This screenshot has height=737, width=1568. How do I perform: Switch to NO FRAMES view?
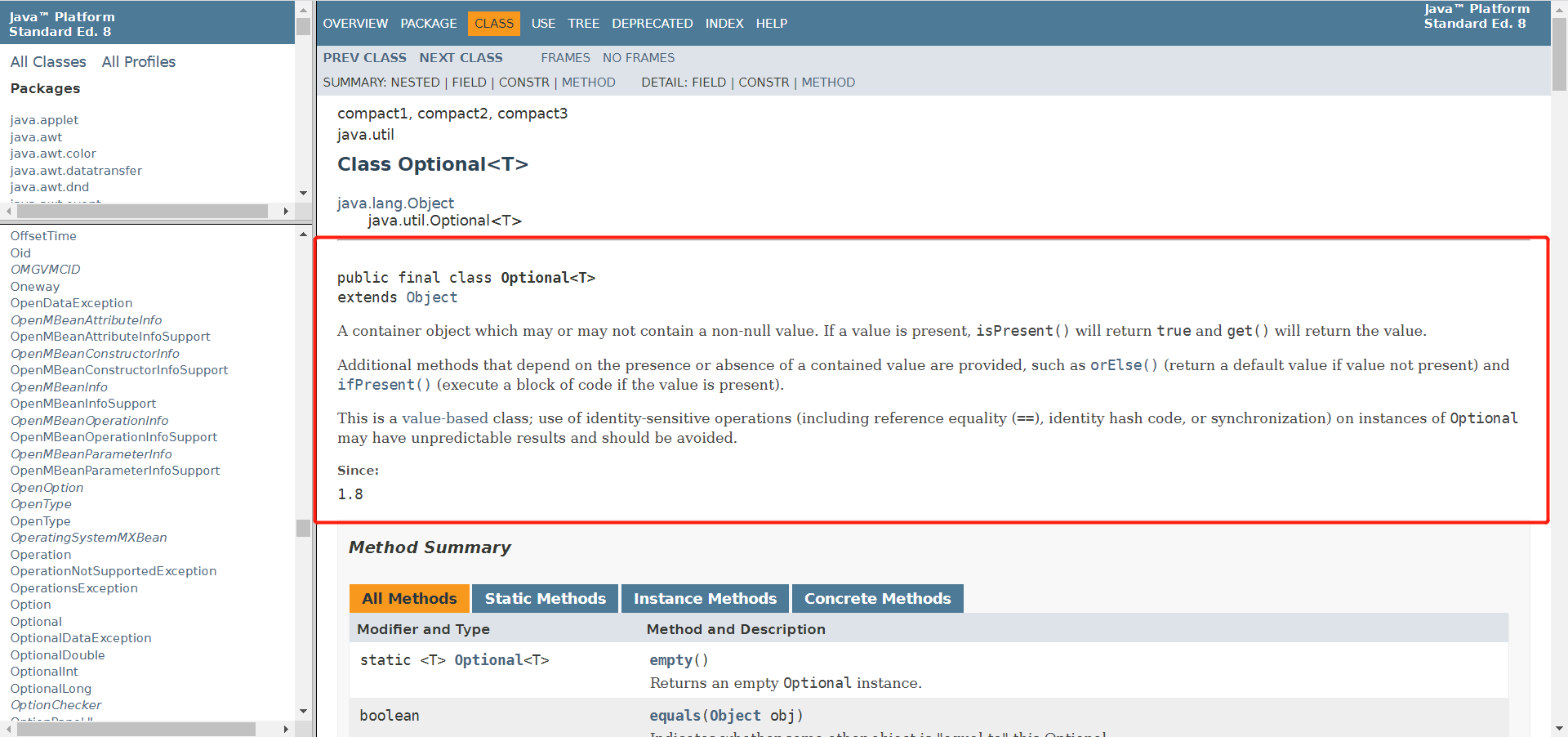(x=639, y=58)
